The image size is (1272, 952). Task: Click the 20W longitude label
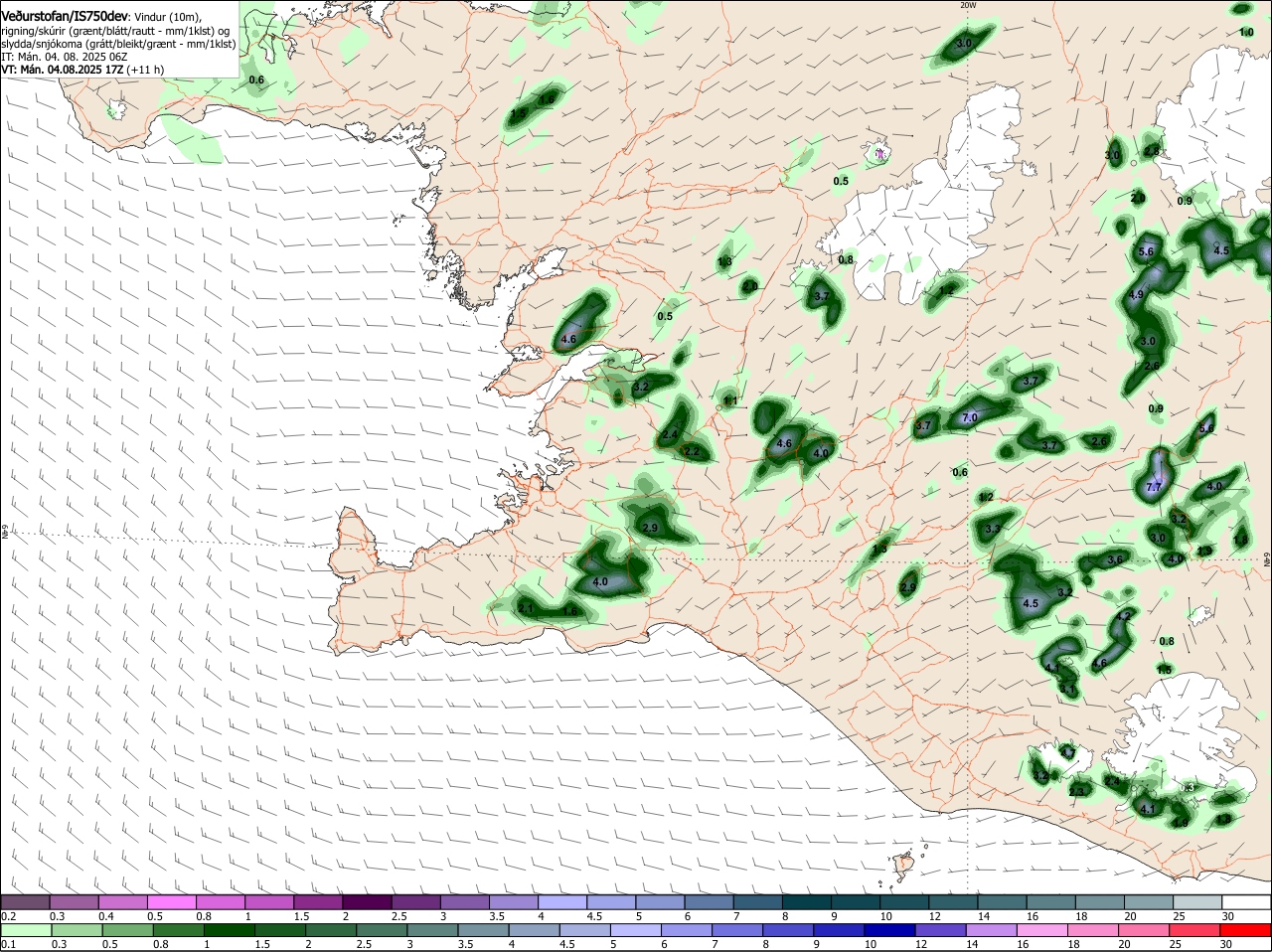(x=968, y=5)
